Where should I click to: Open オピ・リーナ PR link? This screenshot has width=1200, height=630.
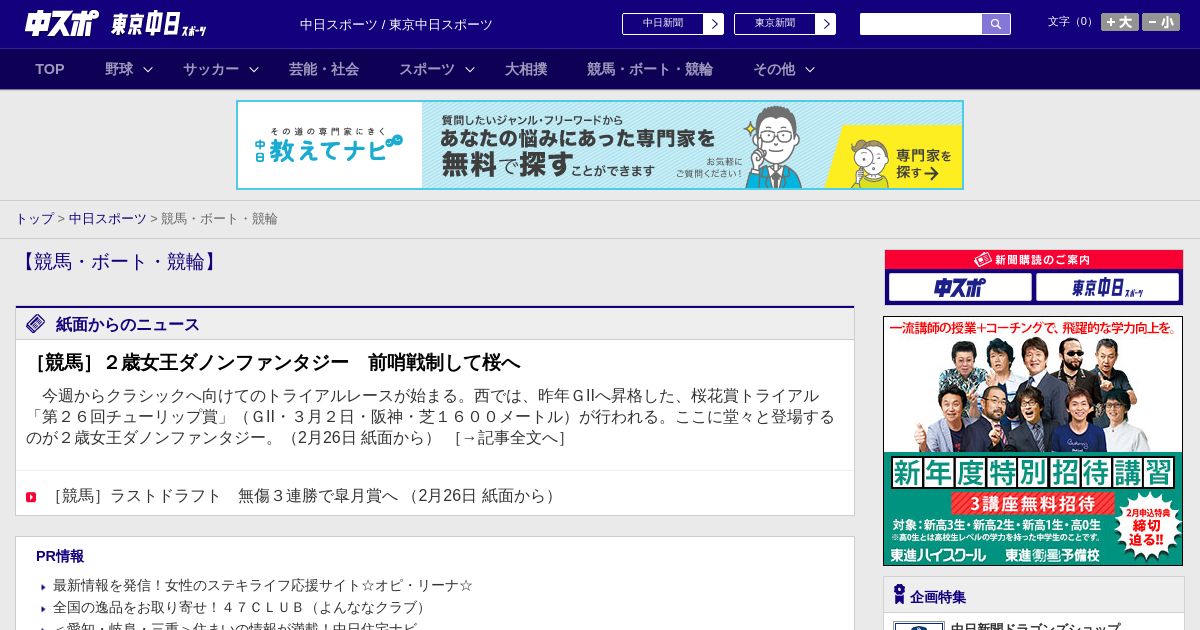pos(263,585)
